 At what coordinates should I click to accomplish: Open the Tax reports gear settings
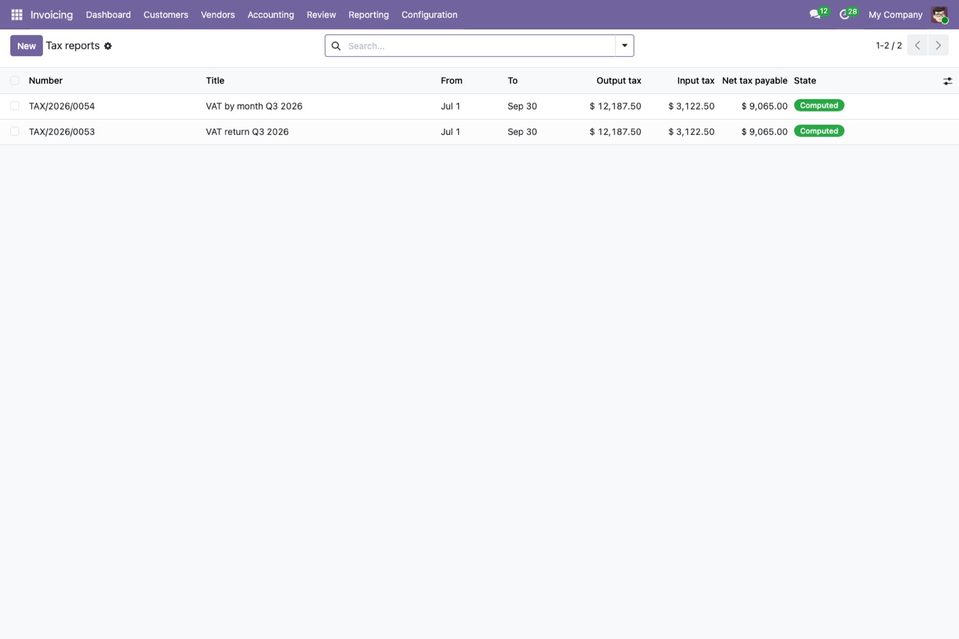coord(108,46)
